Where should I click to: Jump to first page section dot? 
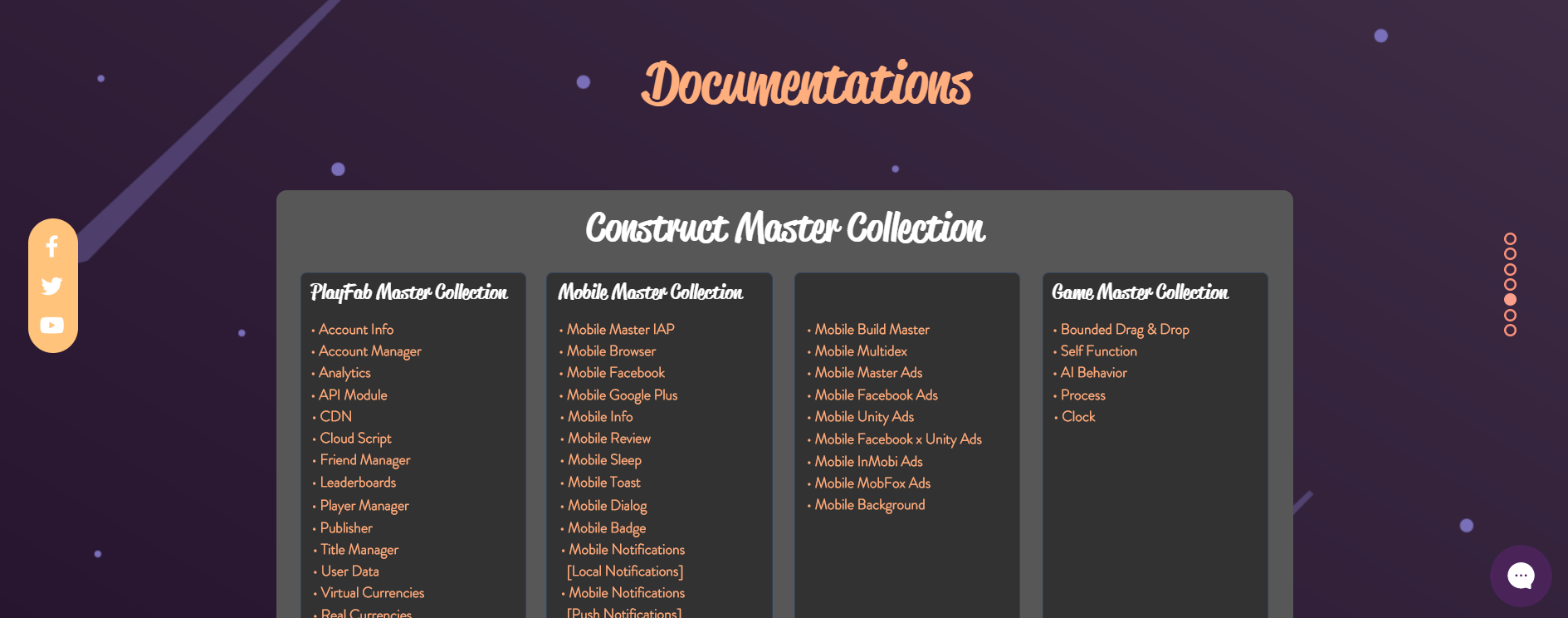1510,239
